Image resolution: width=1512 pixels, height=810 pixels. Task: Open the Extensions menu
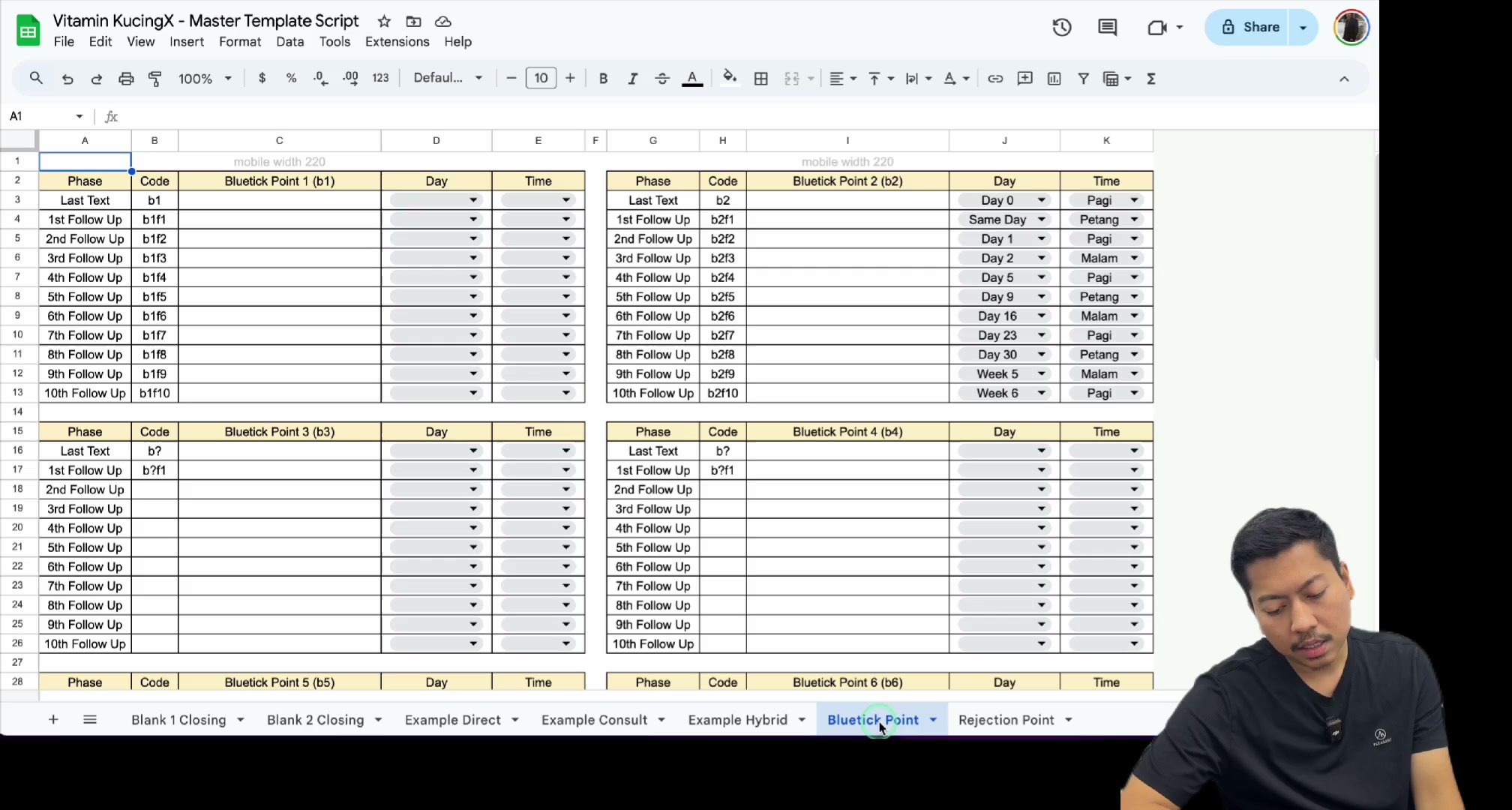pos(397,42)
